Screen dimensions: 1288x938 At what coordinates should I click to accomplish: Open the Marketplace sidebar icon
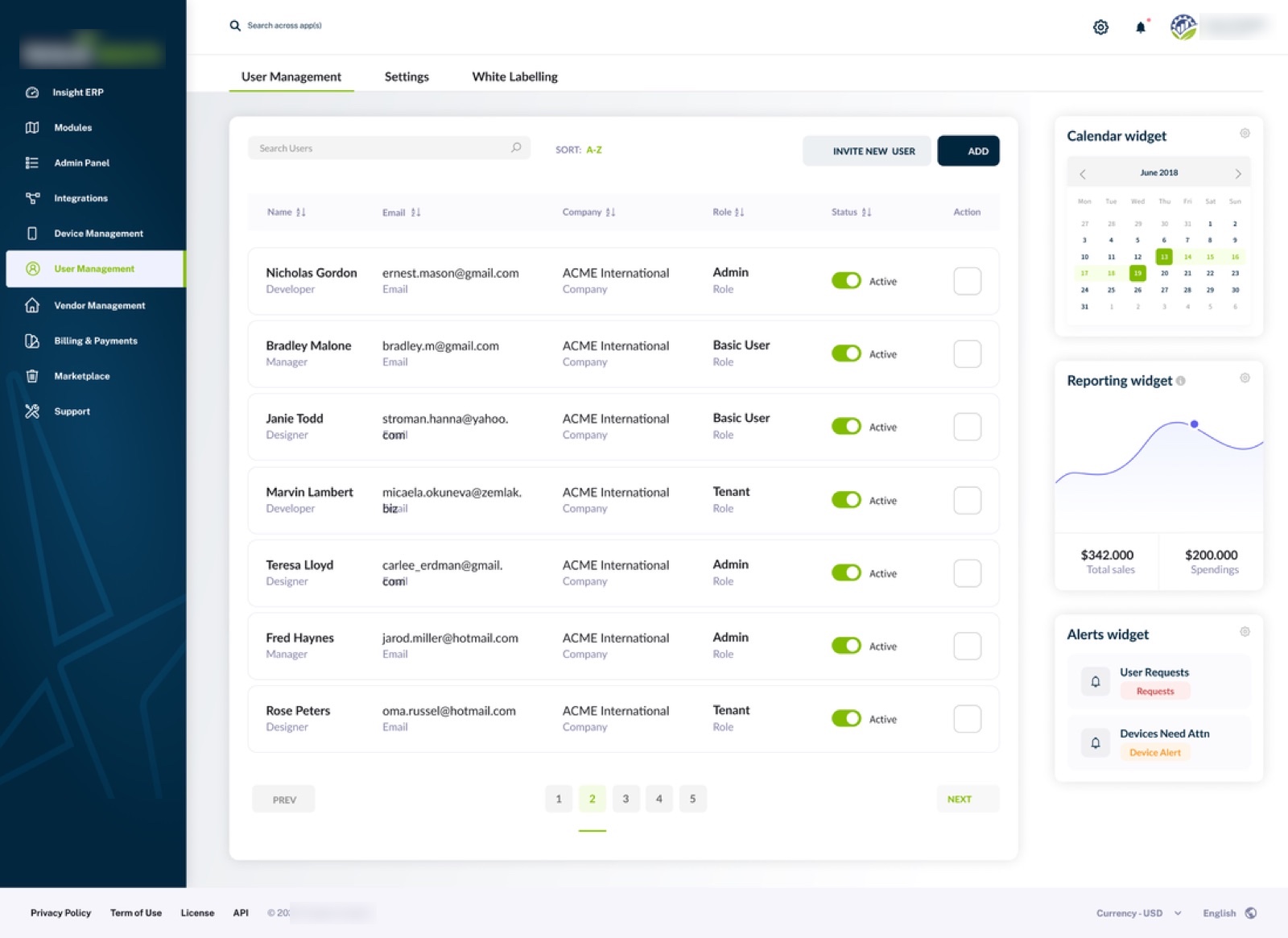pos(32,376)
